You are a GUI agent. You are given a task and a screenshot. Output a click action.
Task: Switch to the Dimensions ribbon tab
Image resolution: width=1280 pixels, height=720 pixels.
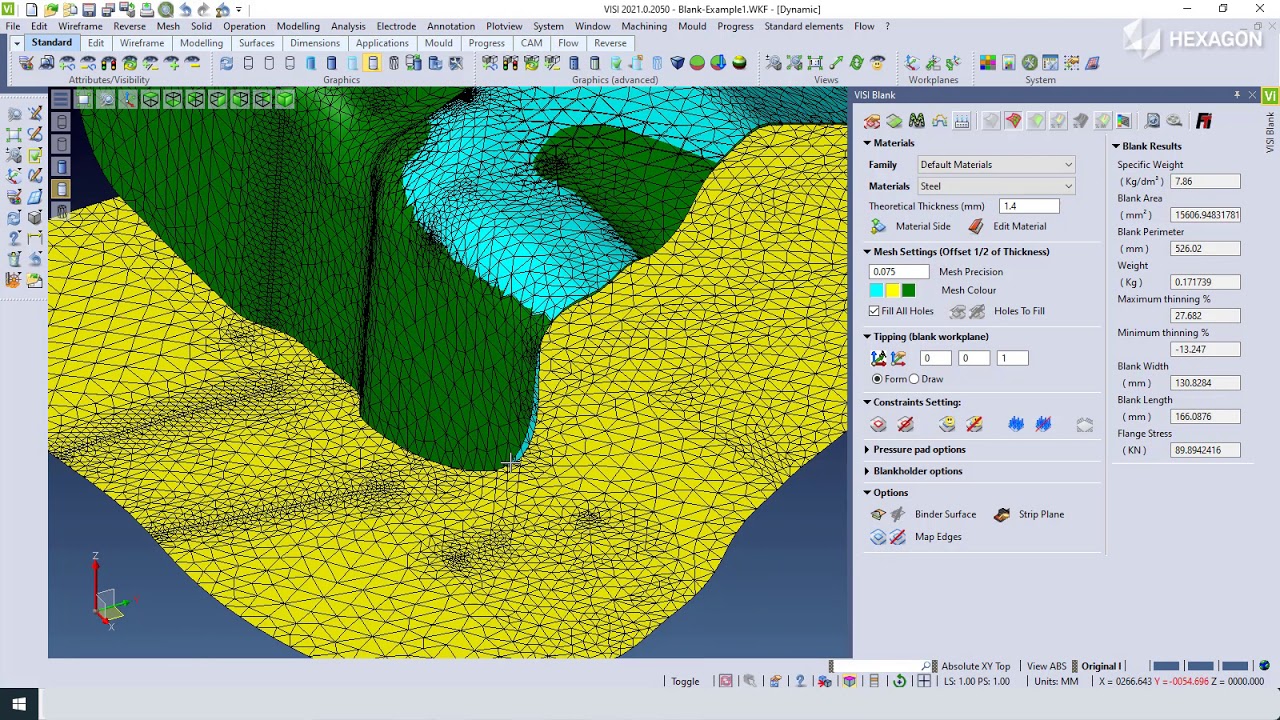[315, 43]
